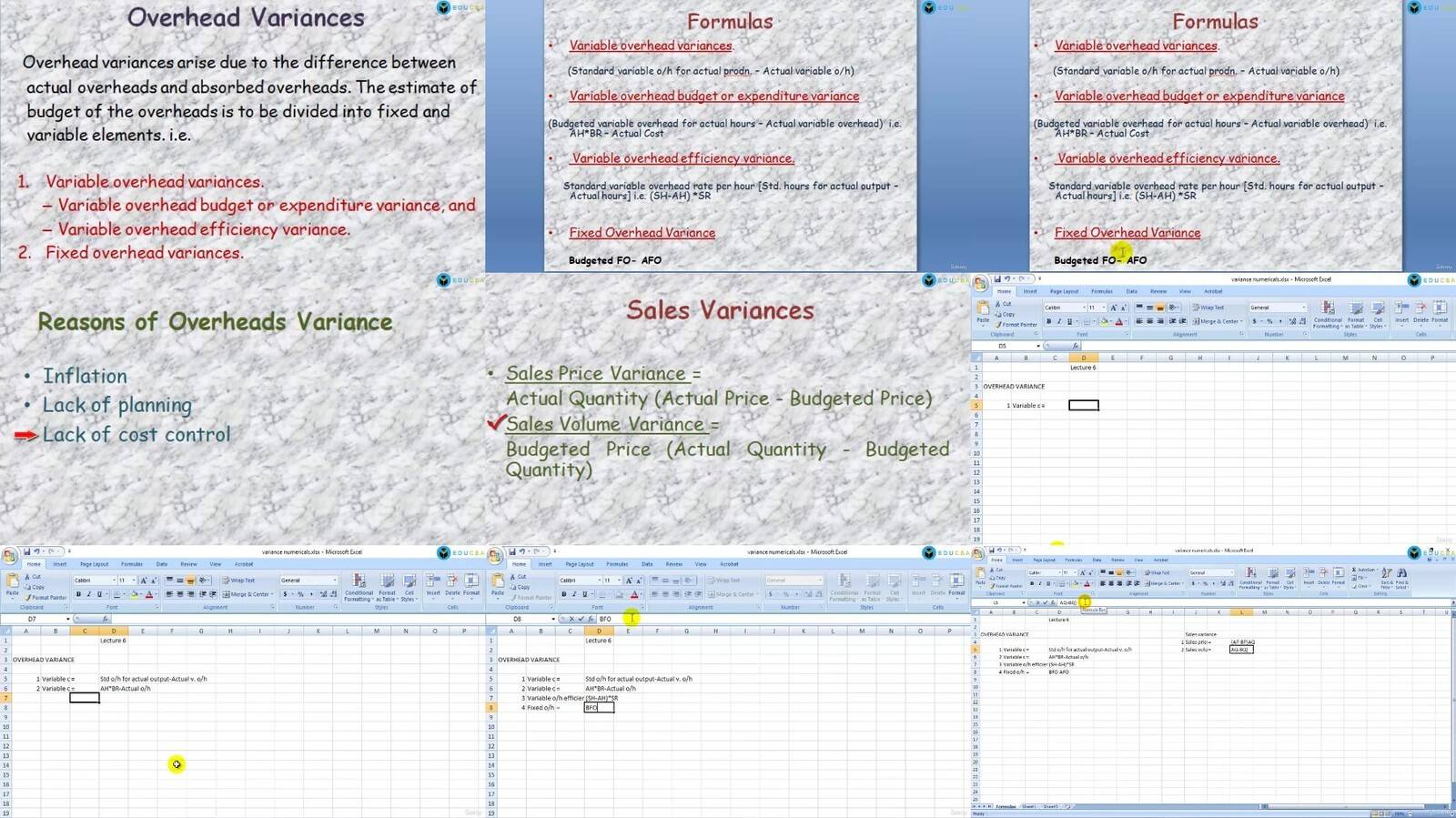Toggle Italic in the D7 Excel window
The width and height of the screenshot is (1456, 818).
coord(88,594)
